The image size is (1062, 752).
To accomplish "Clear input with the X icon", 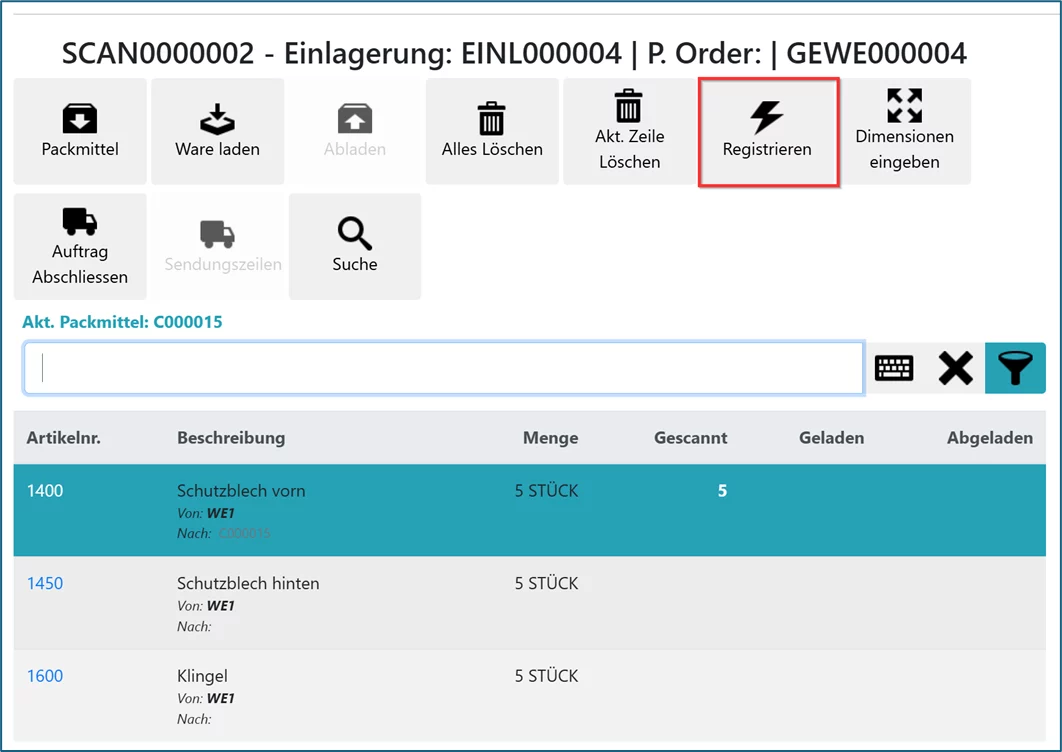I will point(955,368).
